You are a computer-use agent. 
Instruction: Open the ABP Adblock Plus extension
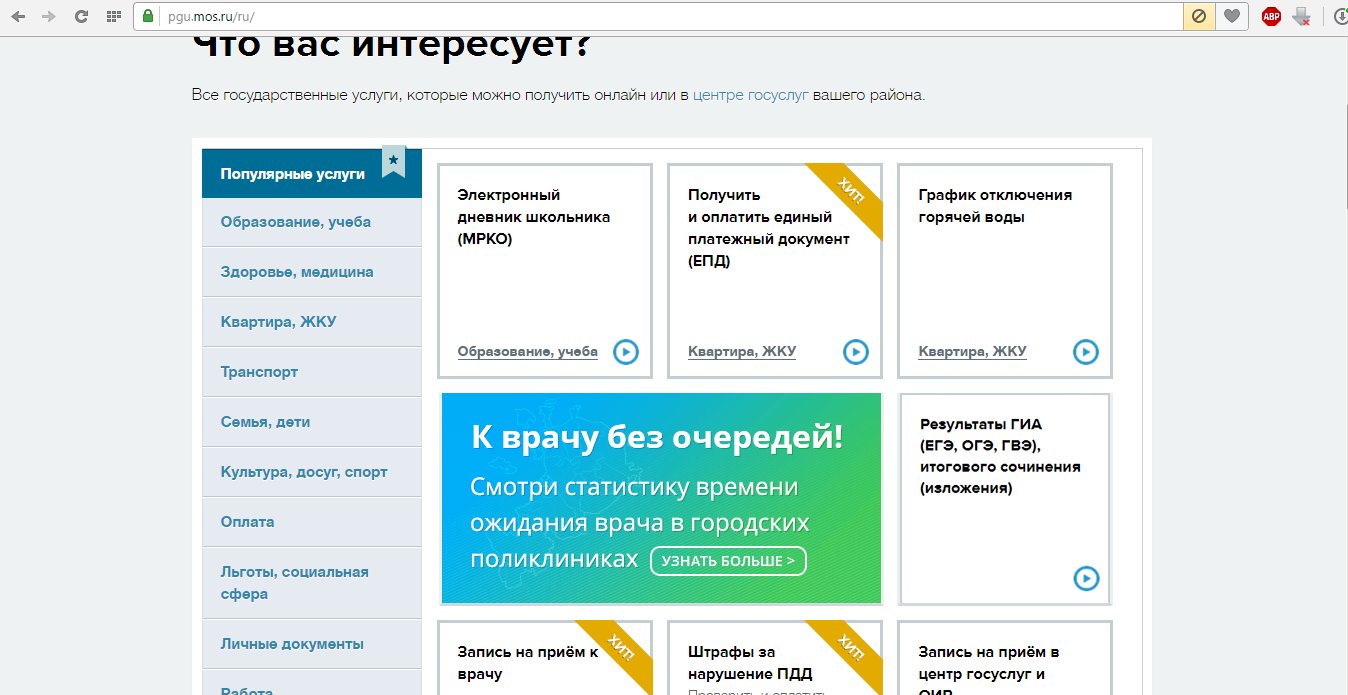point(1271,16)
